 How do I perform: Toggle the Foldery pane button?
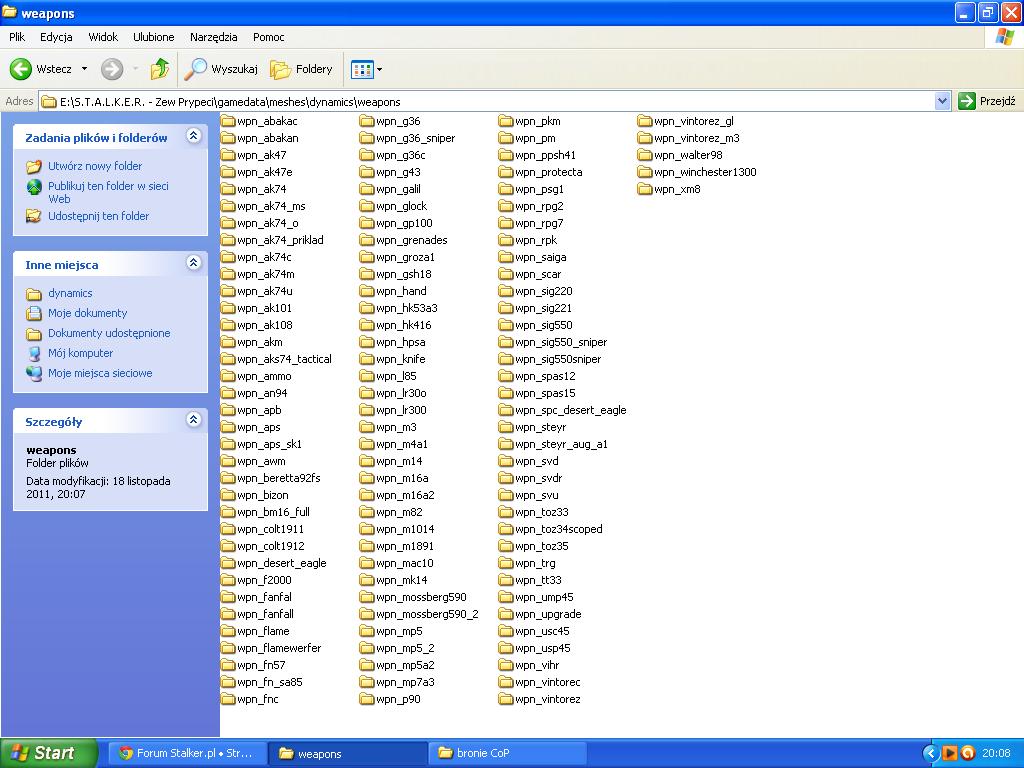tap(302, 69)
